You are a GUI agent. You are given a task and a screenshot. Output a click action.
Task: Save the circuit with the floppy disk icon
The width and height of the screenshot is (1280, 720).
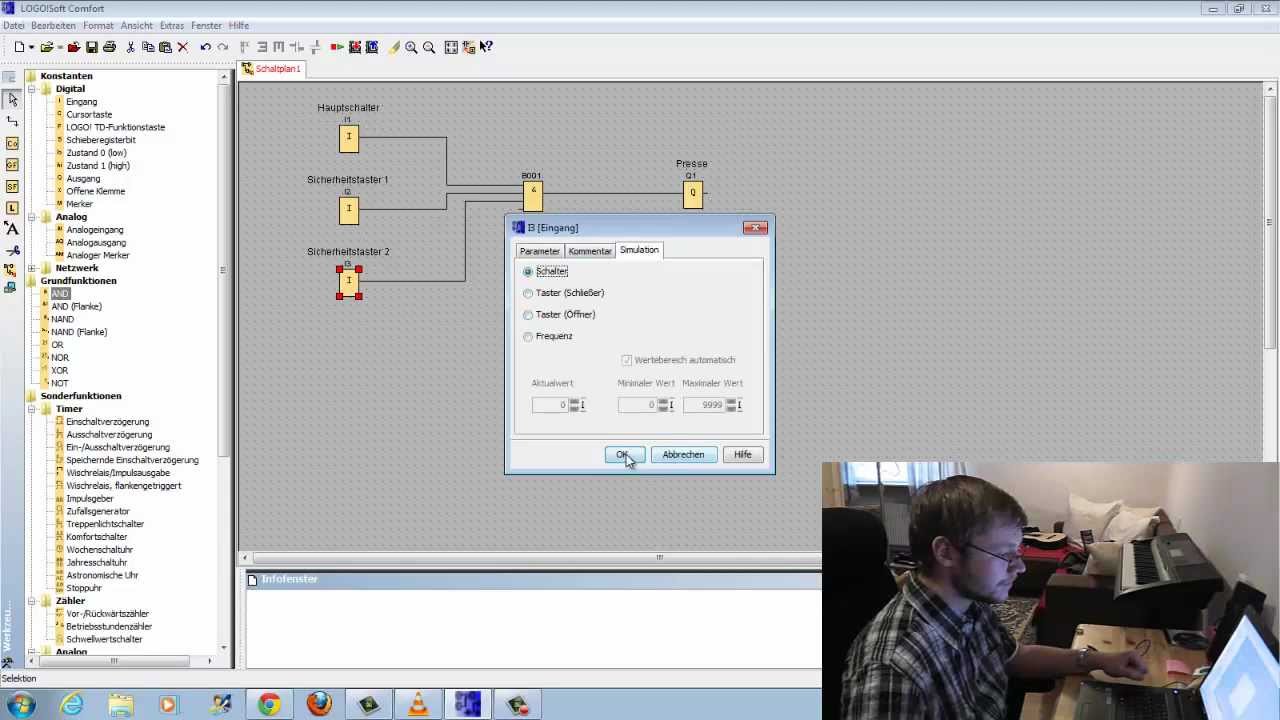pos(92,47)
